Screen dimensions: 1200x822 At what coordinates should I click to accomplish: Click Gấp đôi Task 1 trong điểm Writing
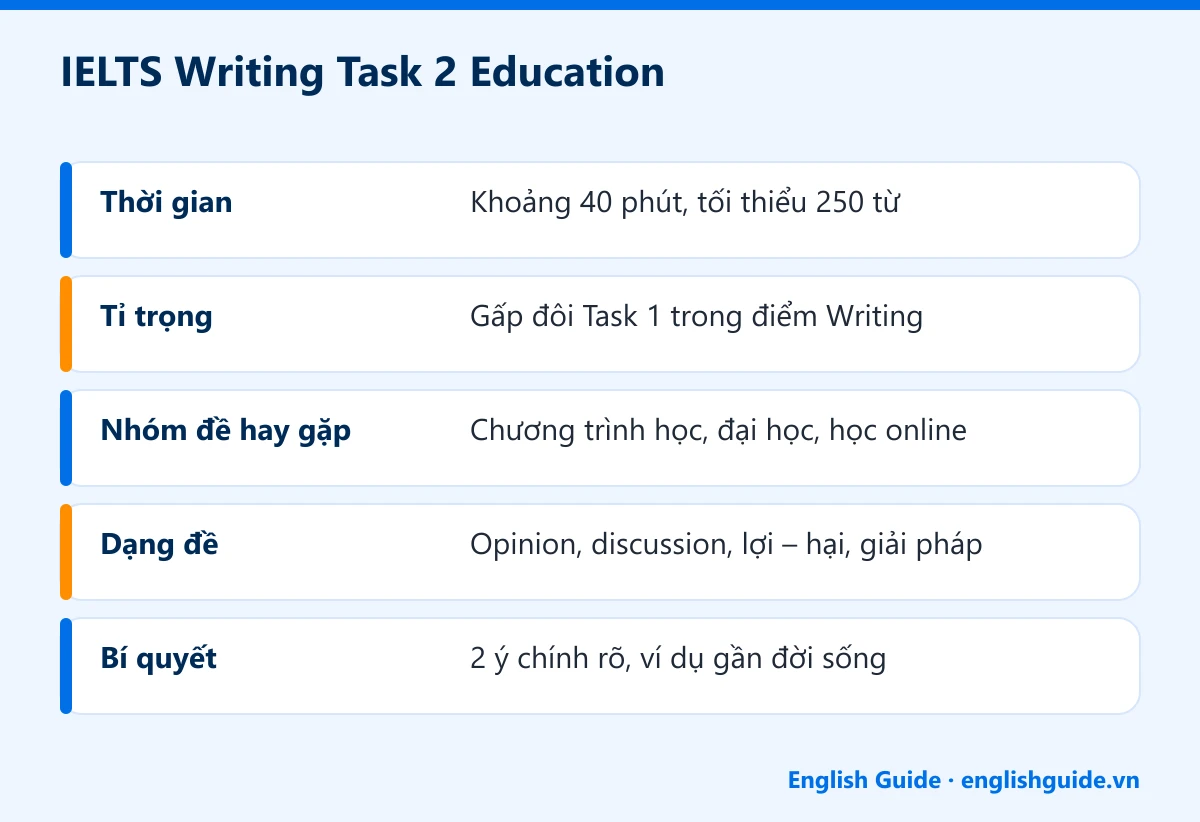[x=696, y=317]
